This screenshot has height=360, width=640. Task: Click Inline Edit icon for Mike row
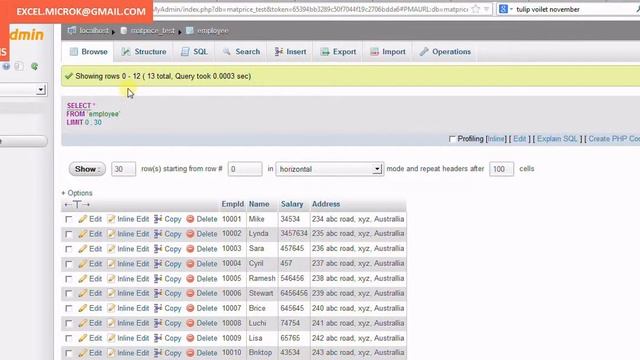click(111, 219)
